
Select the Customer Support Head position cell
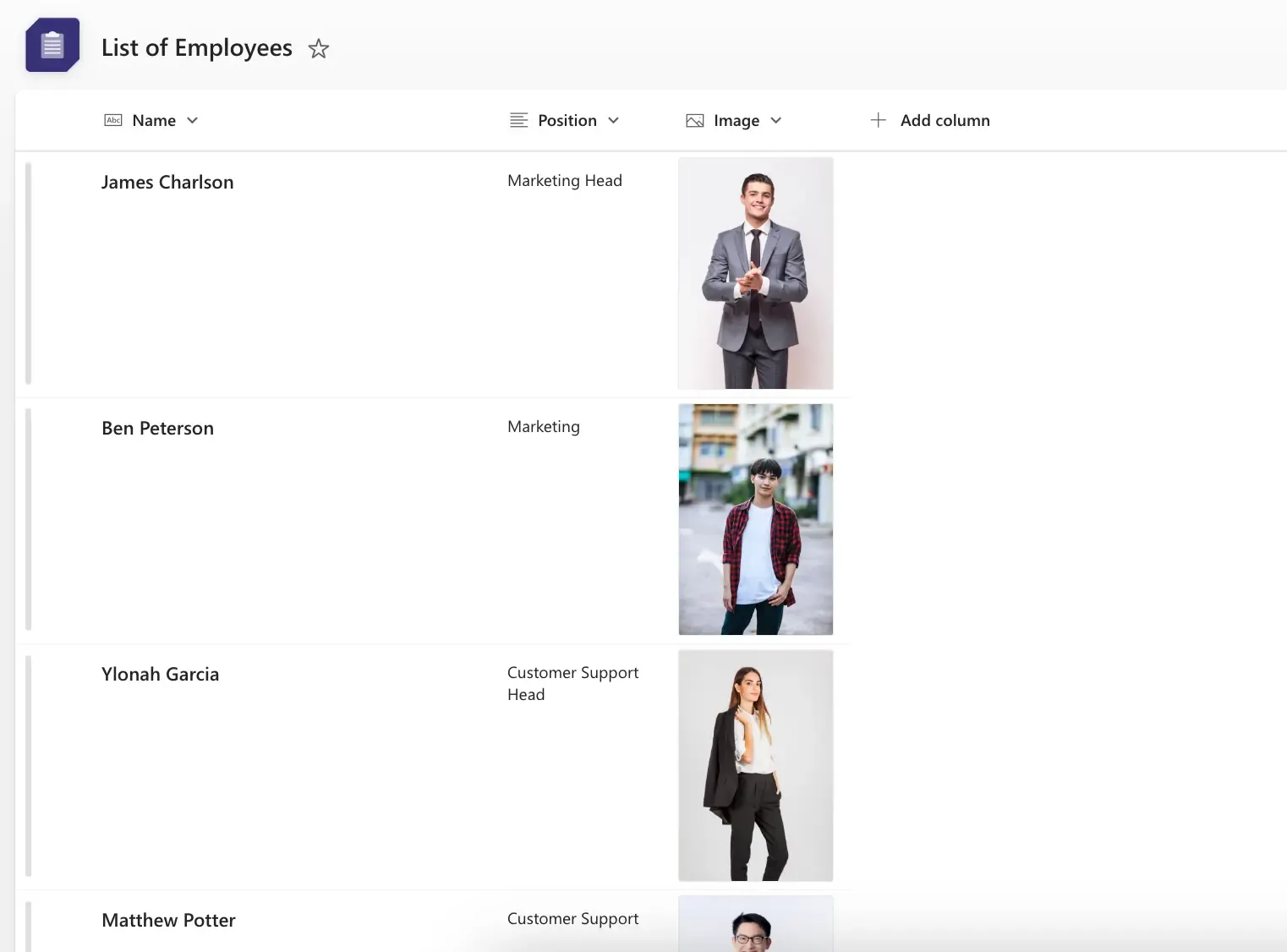coord(572,683)
